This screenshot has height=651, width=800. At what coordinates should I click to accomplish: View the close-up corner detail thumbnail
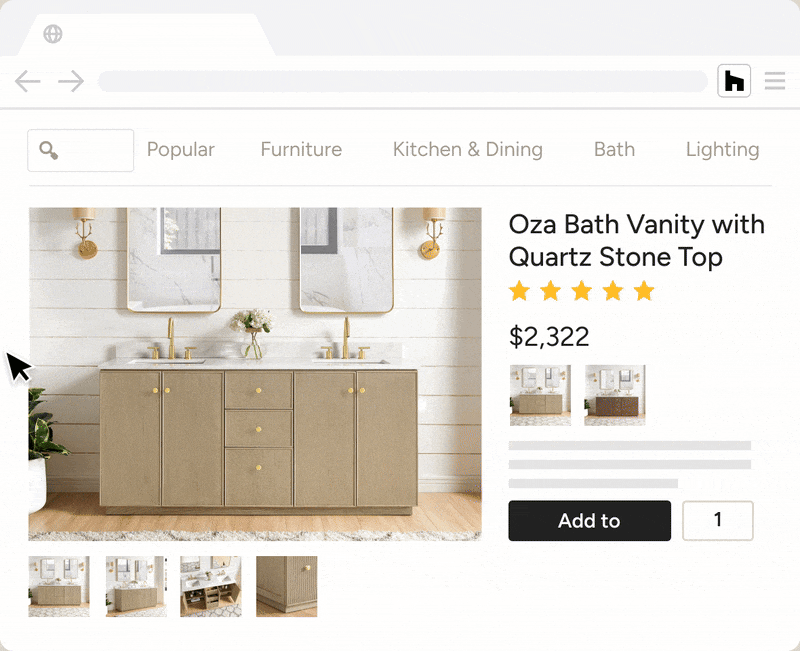click(x=287, y=586)
